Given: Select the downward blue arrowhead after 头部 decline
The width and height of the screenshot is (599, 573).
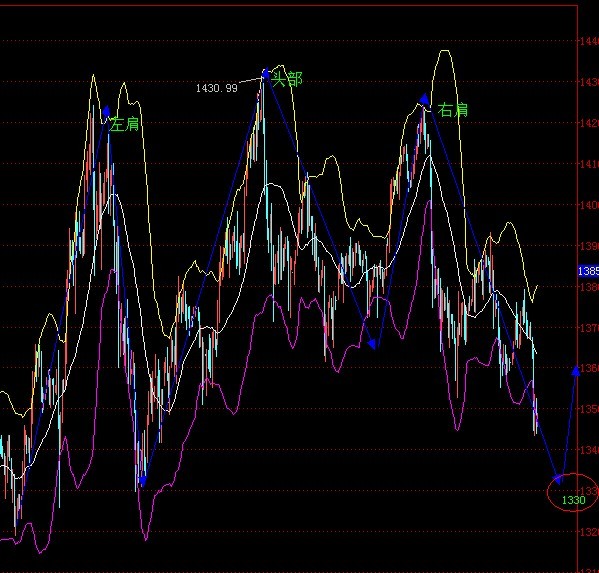Looking at the screenshot, I should click(x=372, y=344).
